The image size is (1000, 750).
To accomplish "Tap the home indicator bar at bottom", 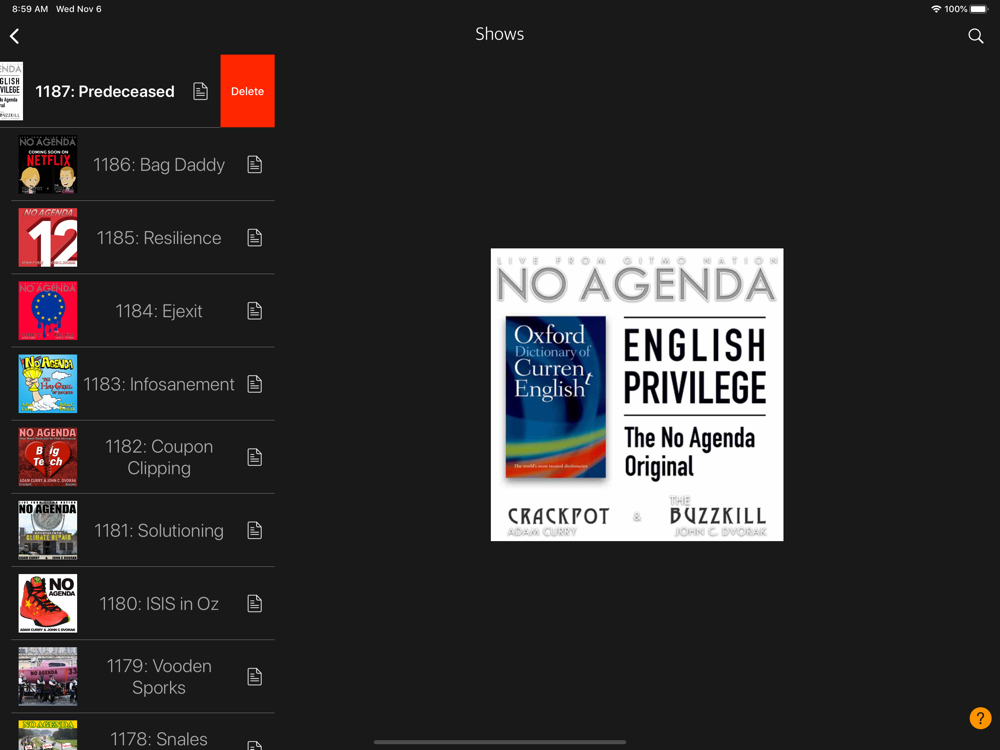I will coord(499,742).
